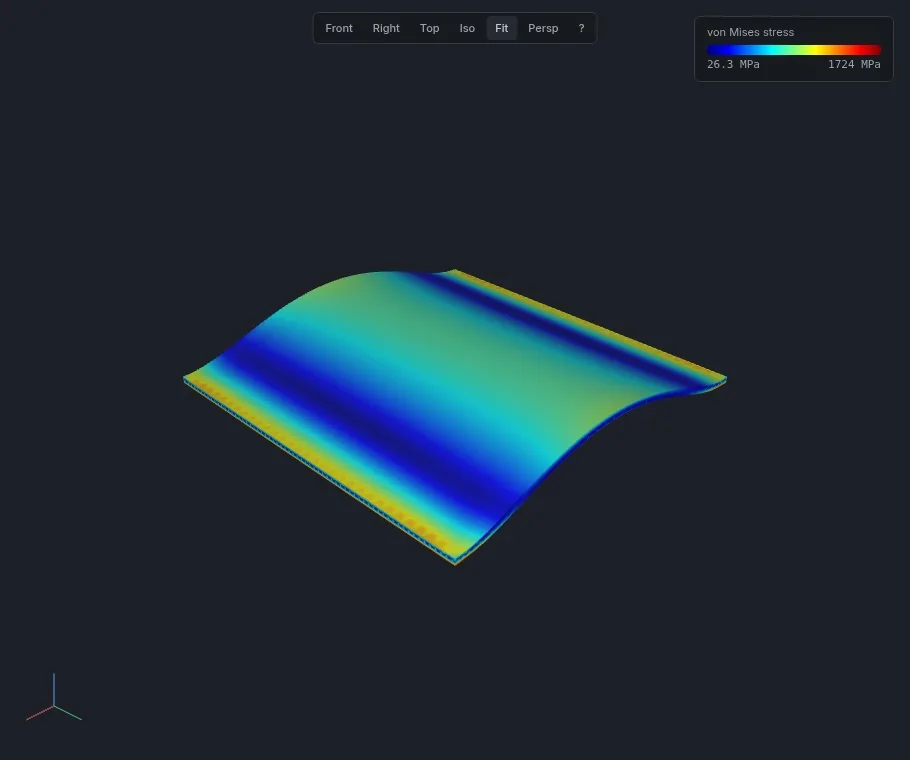Switch to the Front view
Screen dimensions: 910x760
coord(338,28)
